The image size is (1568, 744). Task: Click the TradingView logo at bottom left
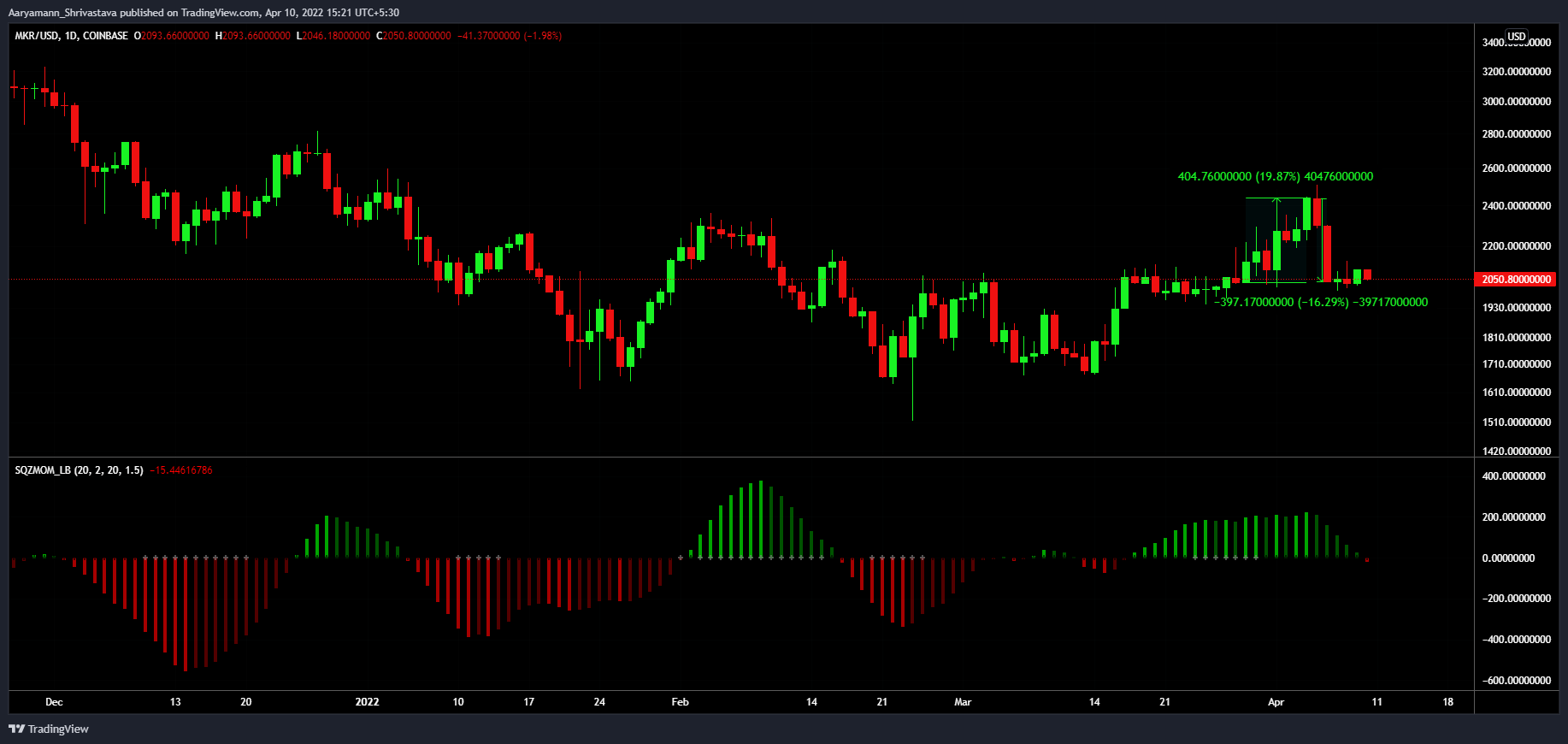[x=49, y=729]
